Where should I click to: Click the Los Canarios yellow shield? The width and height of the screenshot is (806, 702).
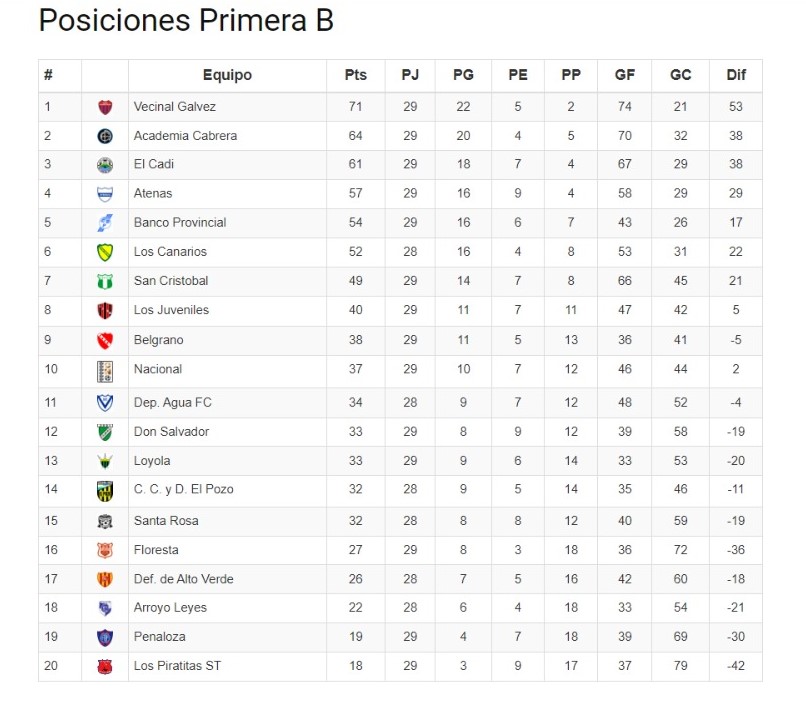[105, 252]
